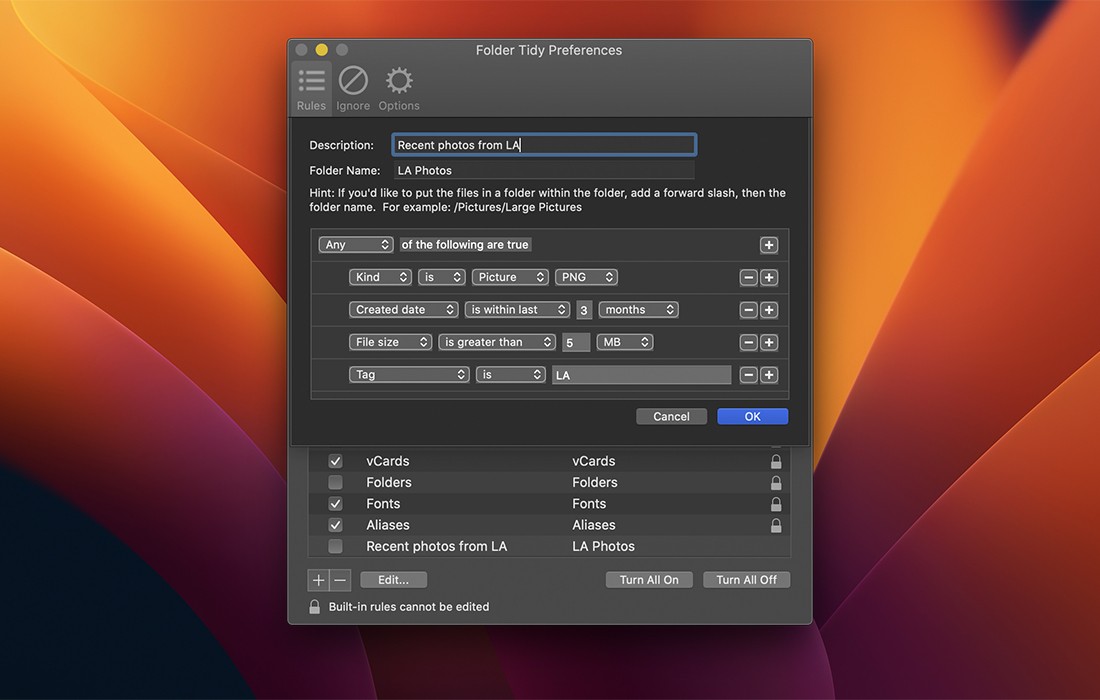Click the add rule plus button below list
The width and height of the screenshot is (1100, 700).
click(318, 580)
